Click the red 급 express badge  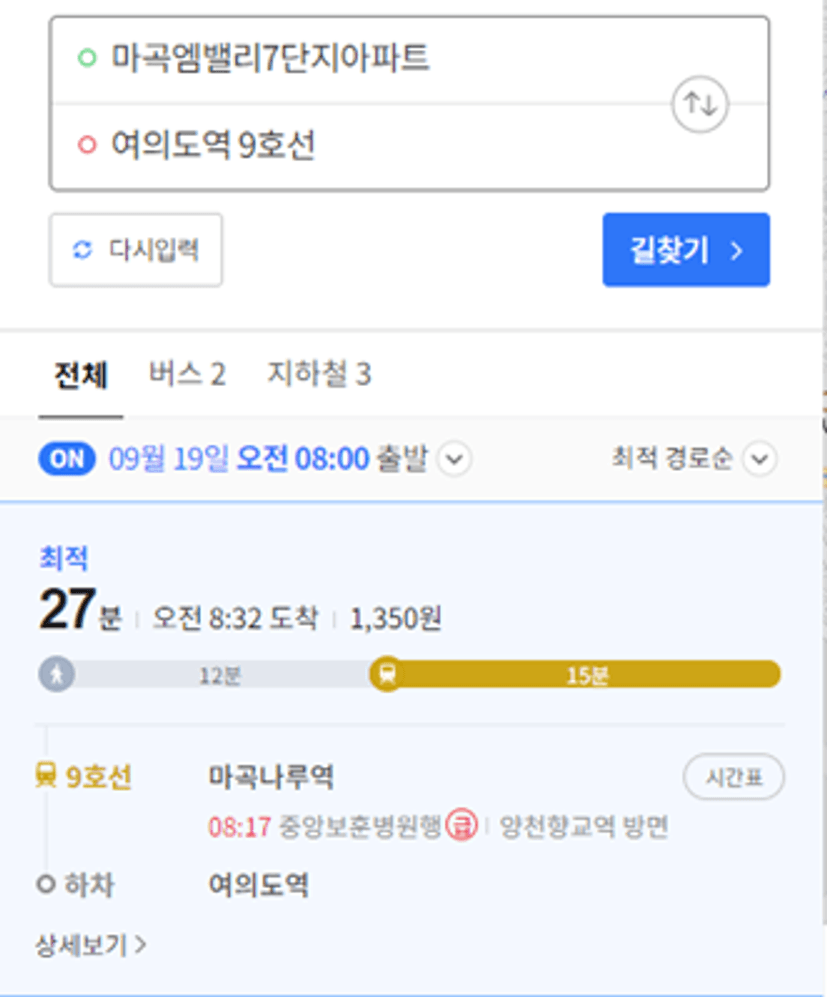461,825
